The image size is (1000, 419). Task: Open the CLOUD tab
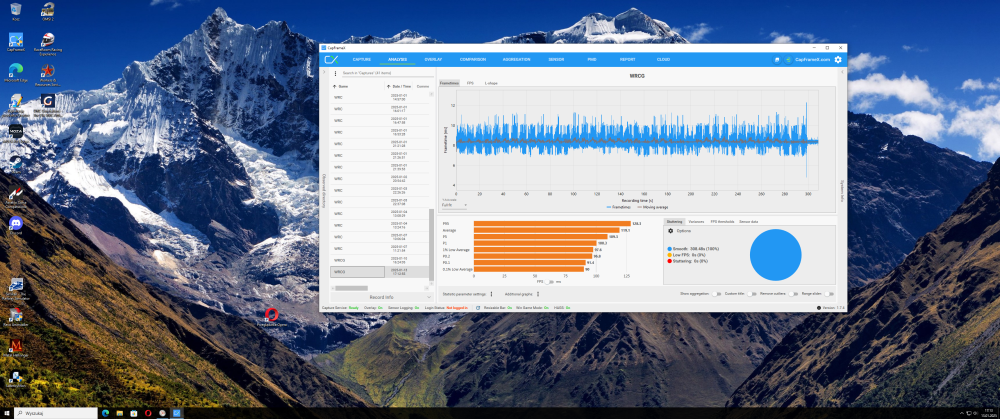click(x=663, y=59)
